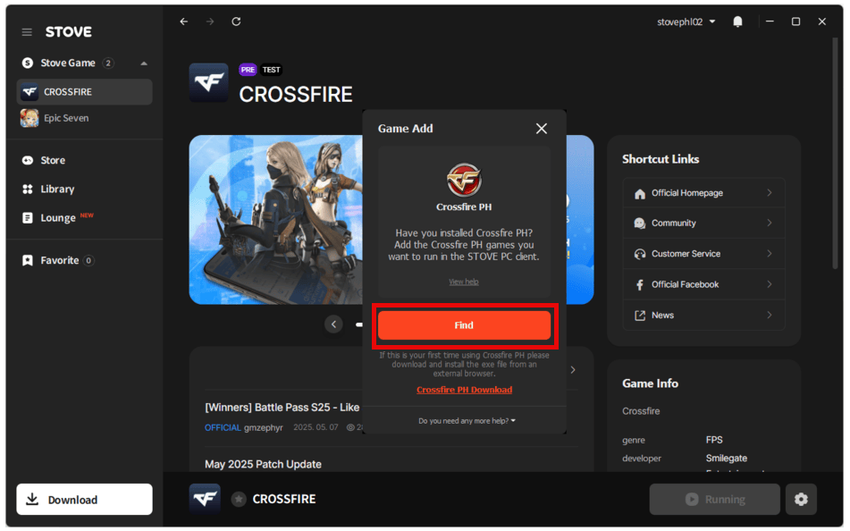Open the Favorite list

tap(60, 261)
